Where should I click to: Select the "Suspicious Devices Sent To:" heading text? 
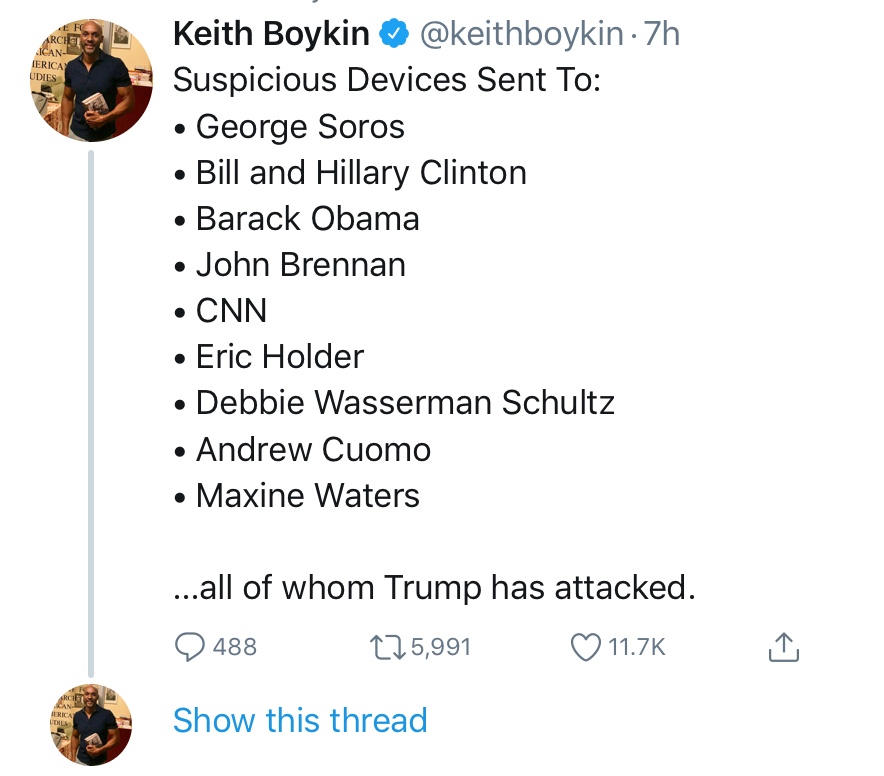(x=386, y=81)
